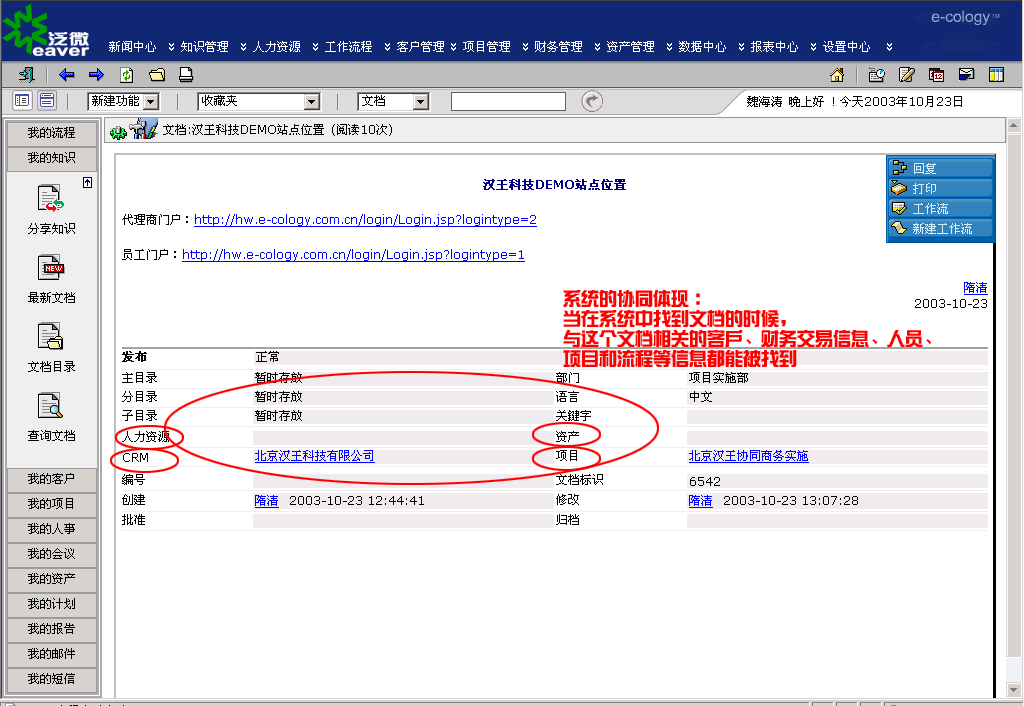Select 我的流程 sidebar tab

click(52, 133)
